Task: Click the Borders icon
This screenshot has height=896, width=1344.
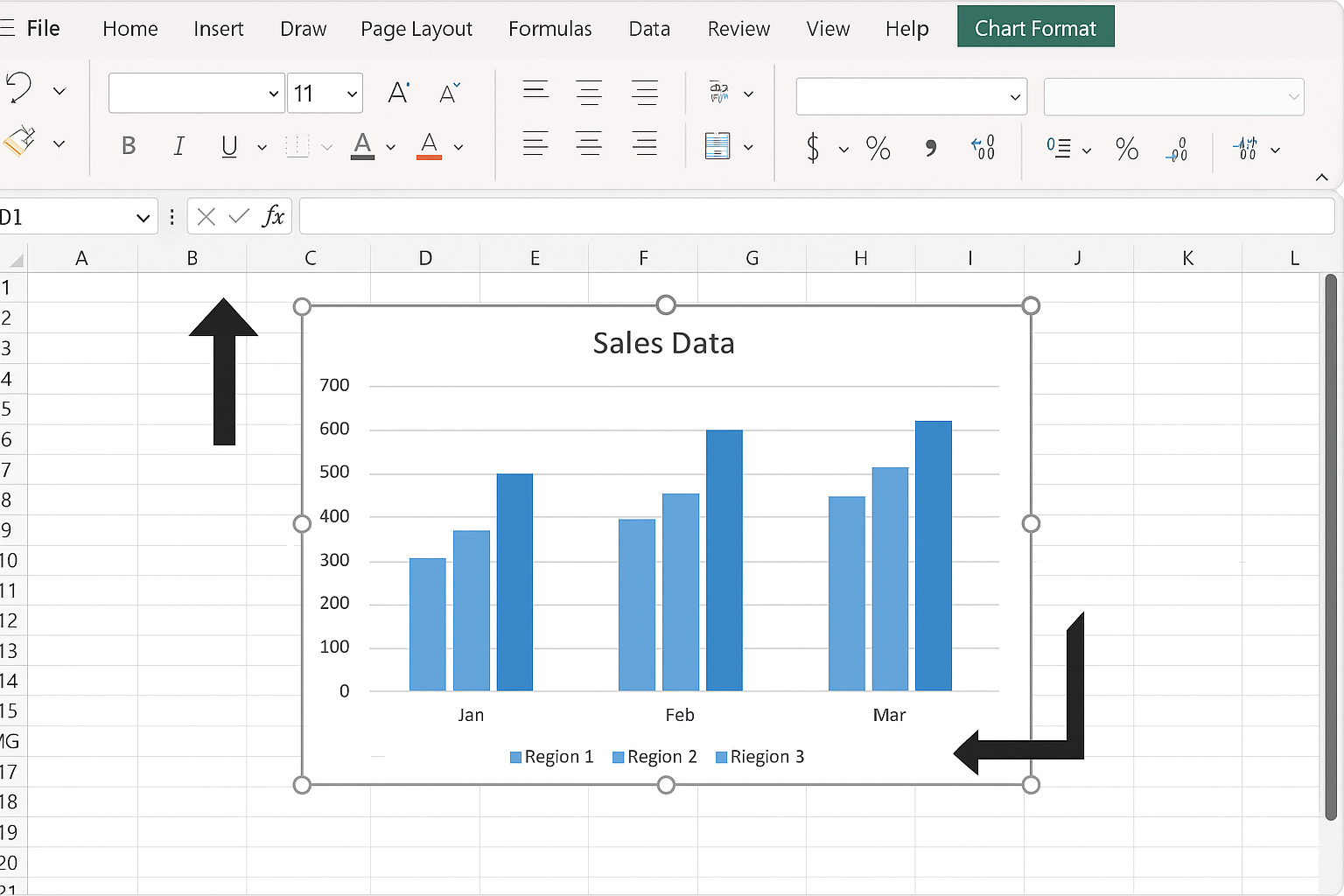Action: click(297, 146)
